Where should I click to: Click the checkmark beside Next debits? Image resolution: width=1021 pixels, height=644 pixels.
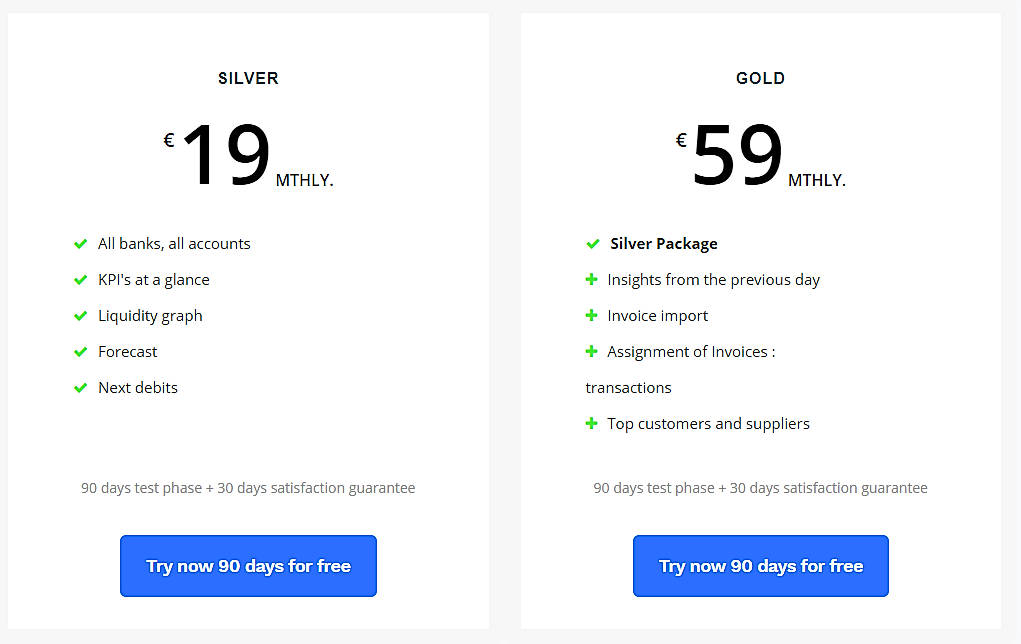[81, 387]
